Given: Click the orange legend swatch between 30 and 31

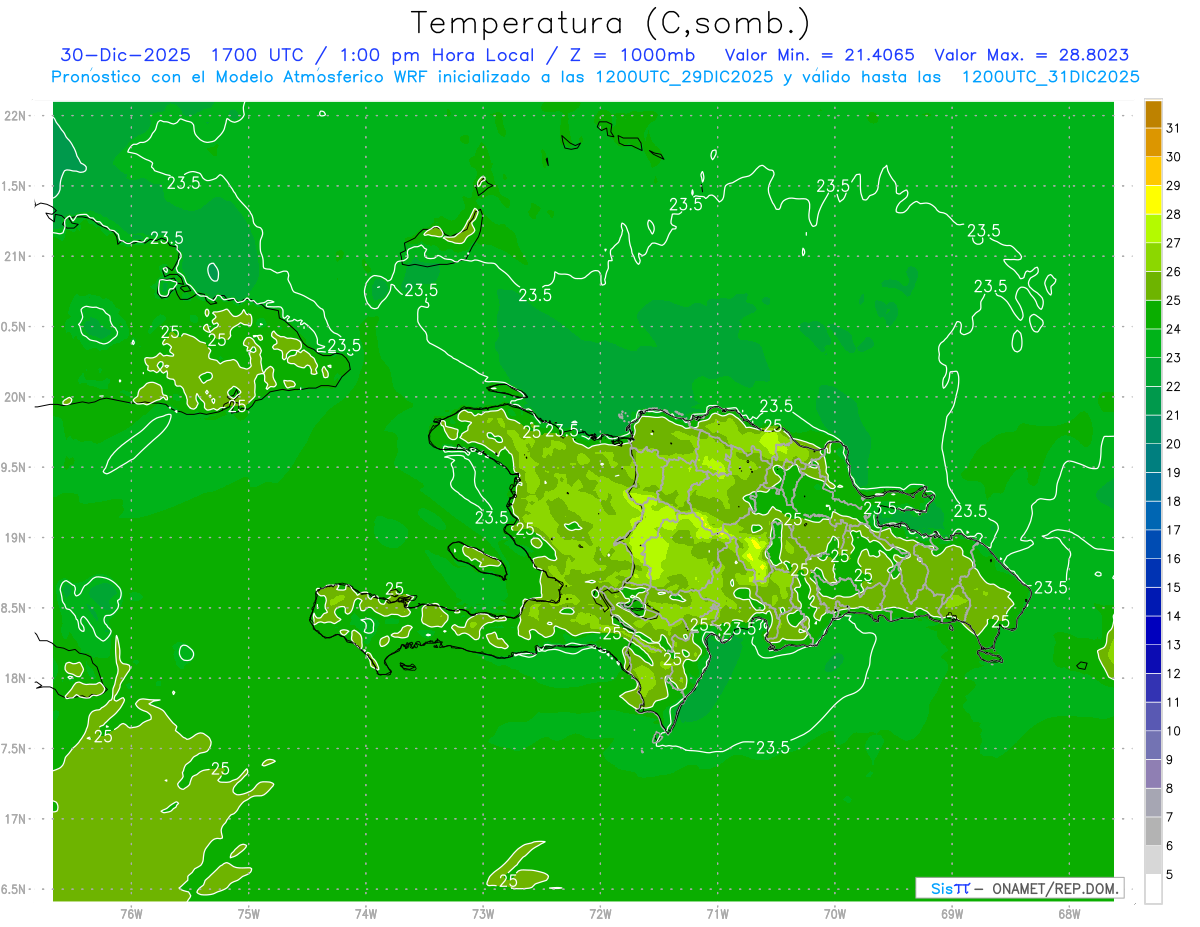Looking at the screenshot, I should (x=1153, y=143).
